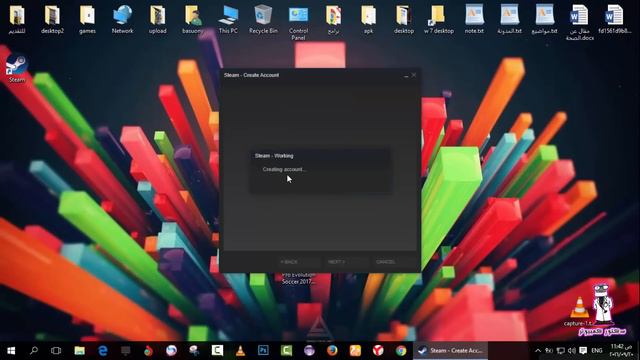Screen dimensions: 640x360
Task: Open volume control in system tray
Action: pyautogui.click(x=572, y=351)
